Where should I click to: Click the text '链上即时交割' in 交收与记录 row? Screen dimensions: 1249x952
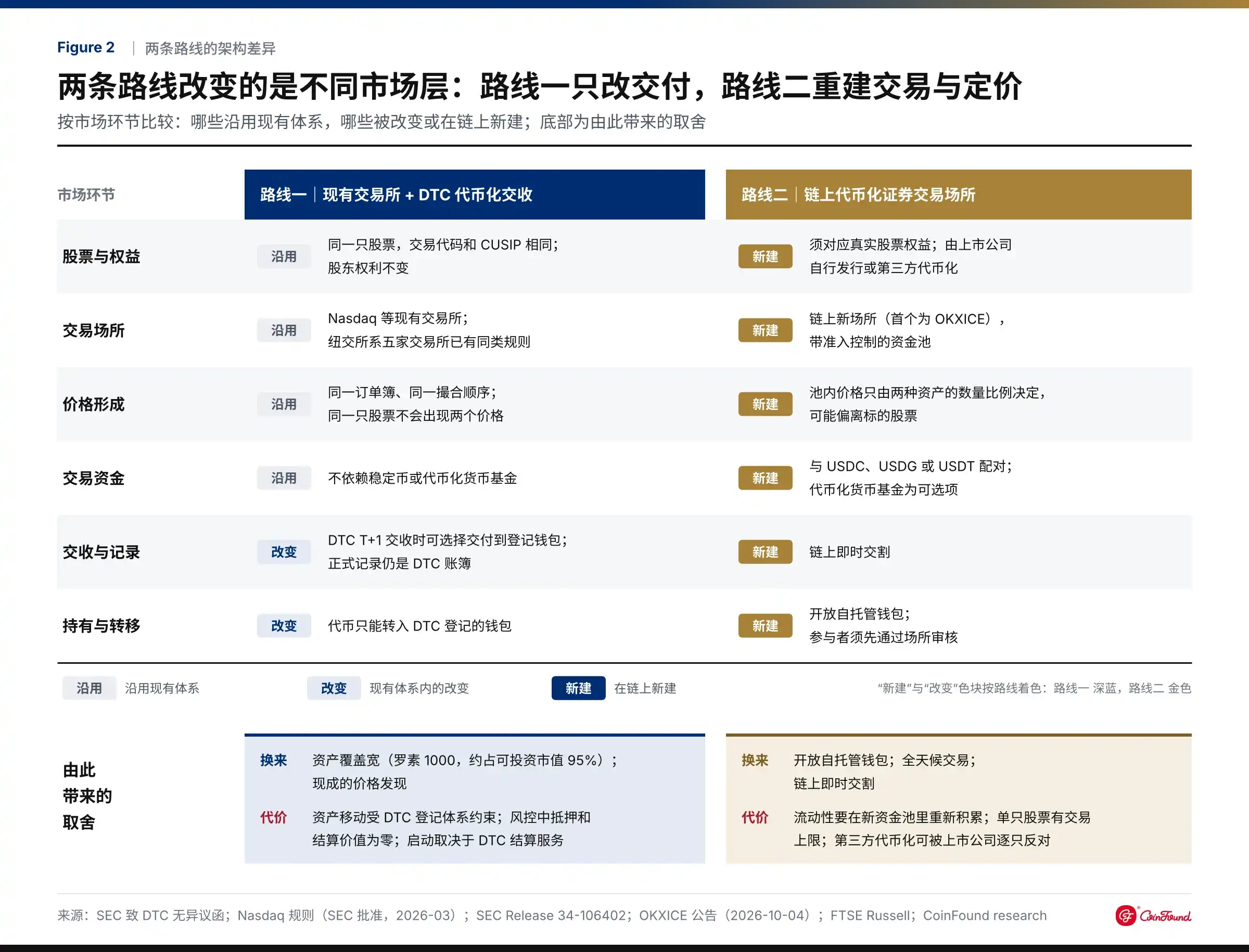click(x=849, y=552)
